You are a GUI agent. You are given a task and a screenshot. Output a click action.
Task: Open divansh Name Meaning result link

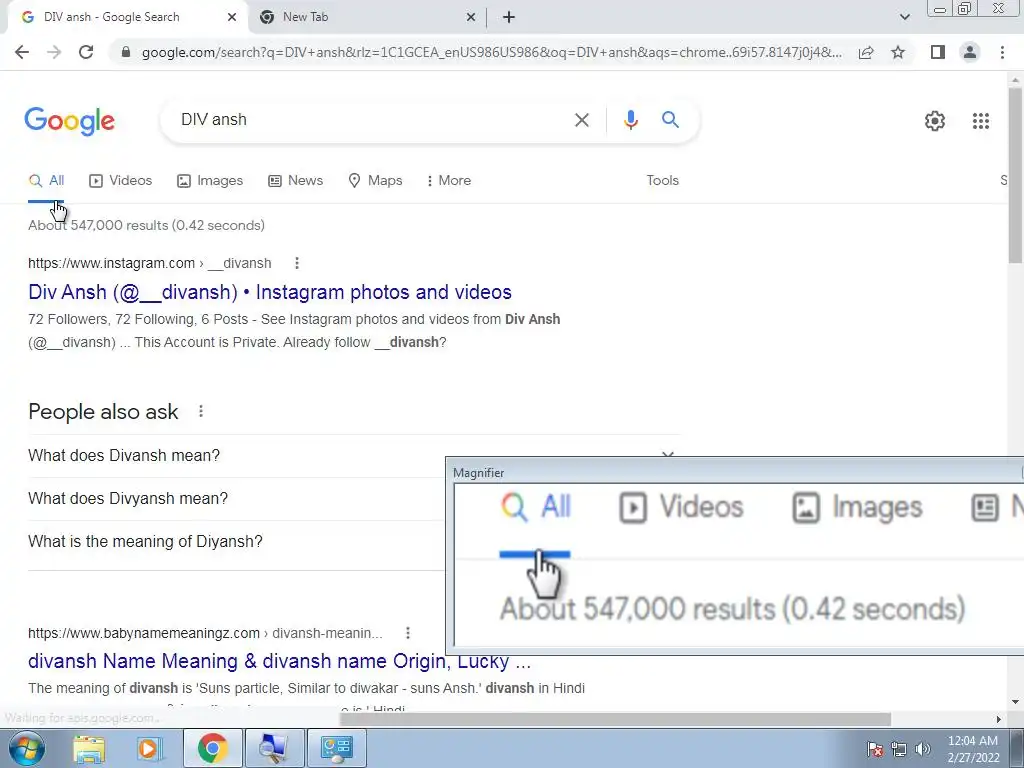[280, 661]
